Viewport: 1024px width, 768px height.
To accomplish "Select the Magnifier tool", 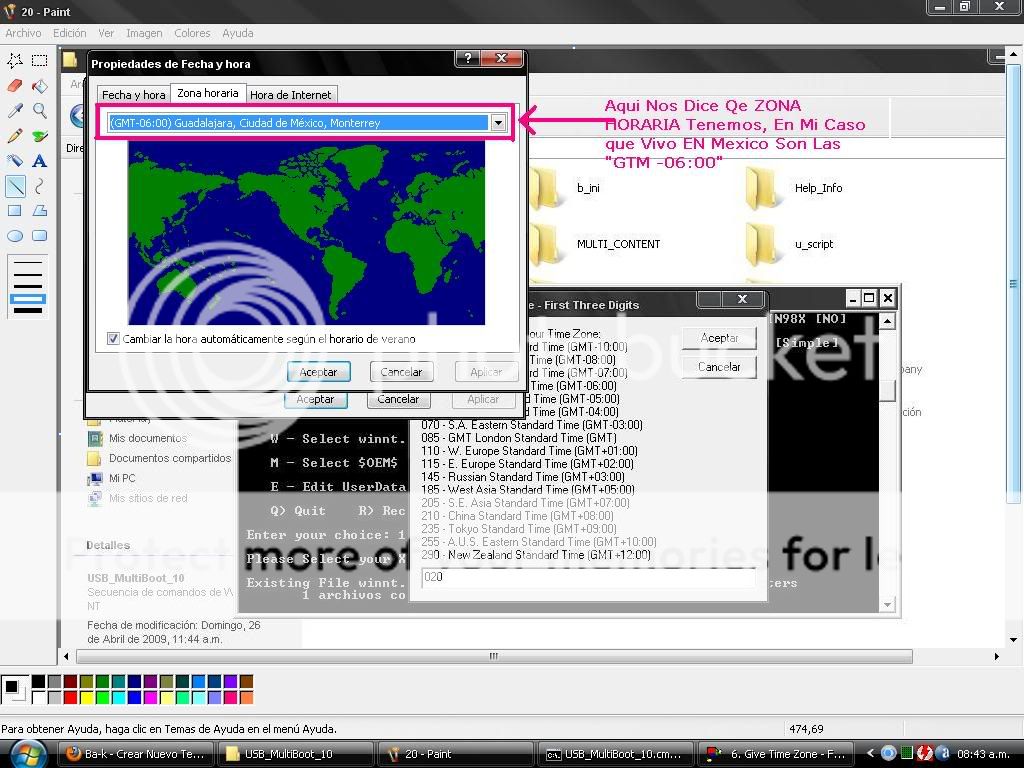I will [40, 110].
